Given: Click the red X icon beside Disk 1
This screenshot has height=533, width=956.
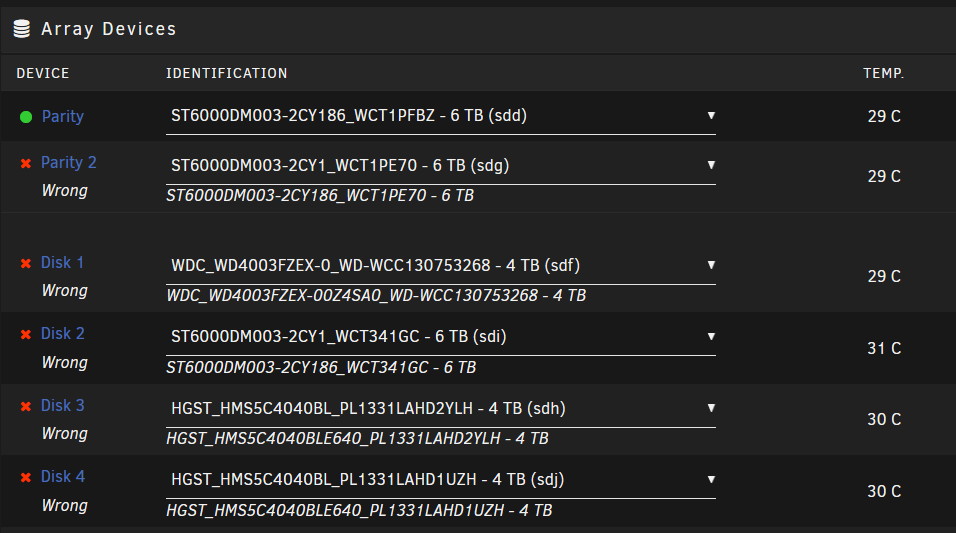Looking at the screenshot, I should coord(26,263).
